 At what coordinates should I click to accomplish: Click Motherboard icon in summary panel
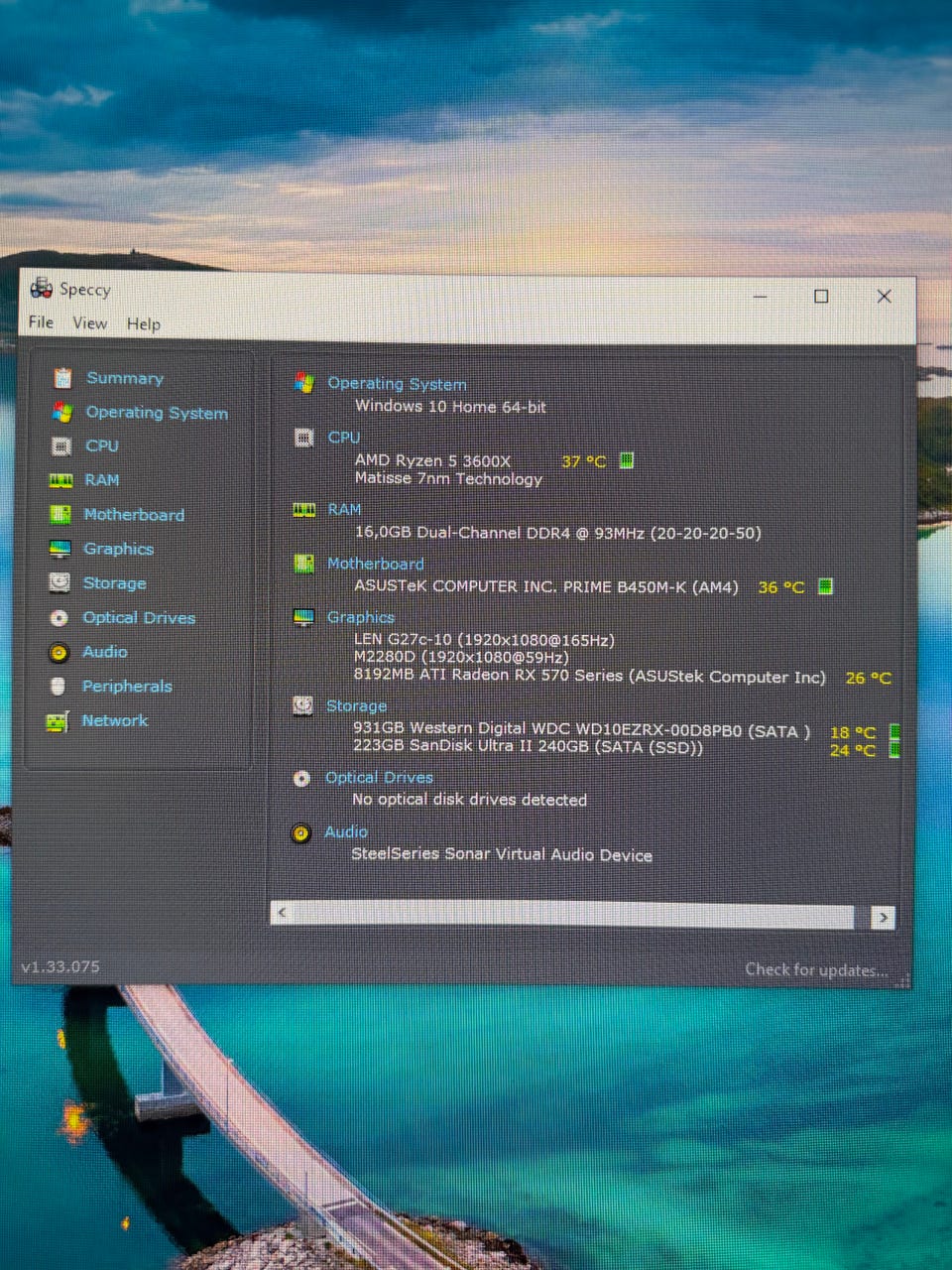[x=304, y=564]
